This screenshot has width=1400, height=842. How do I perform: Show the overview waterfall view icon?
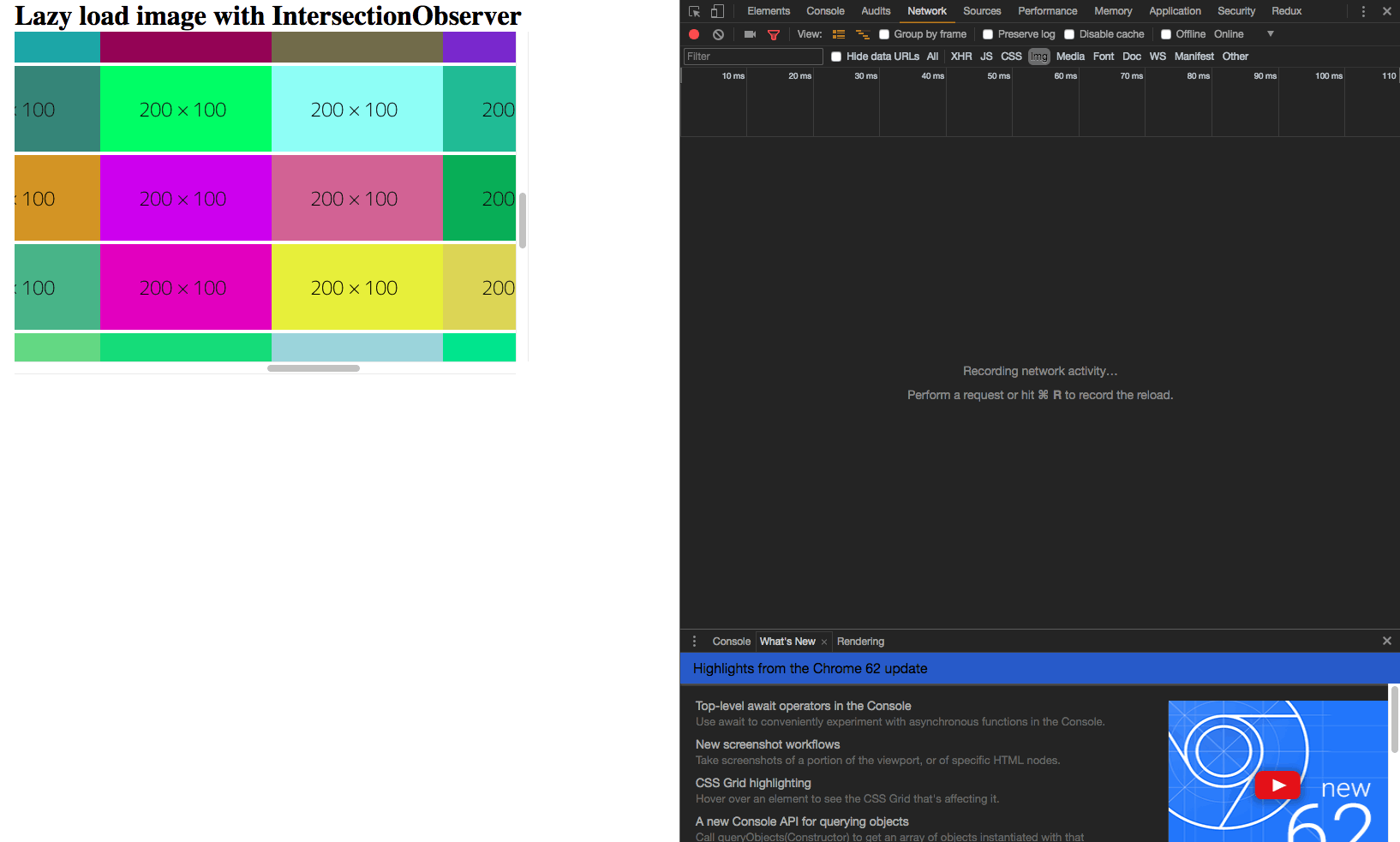[x=863, y=34]
